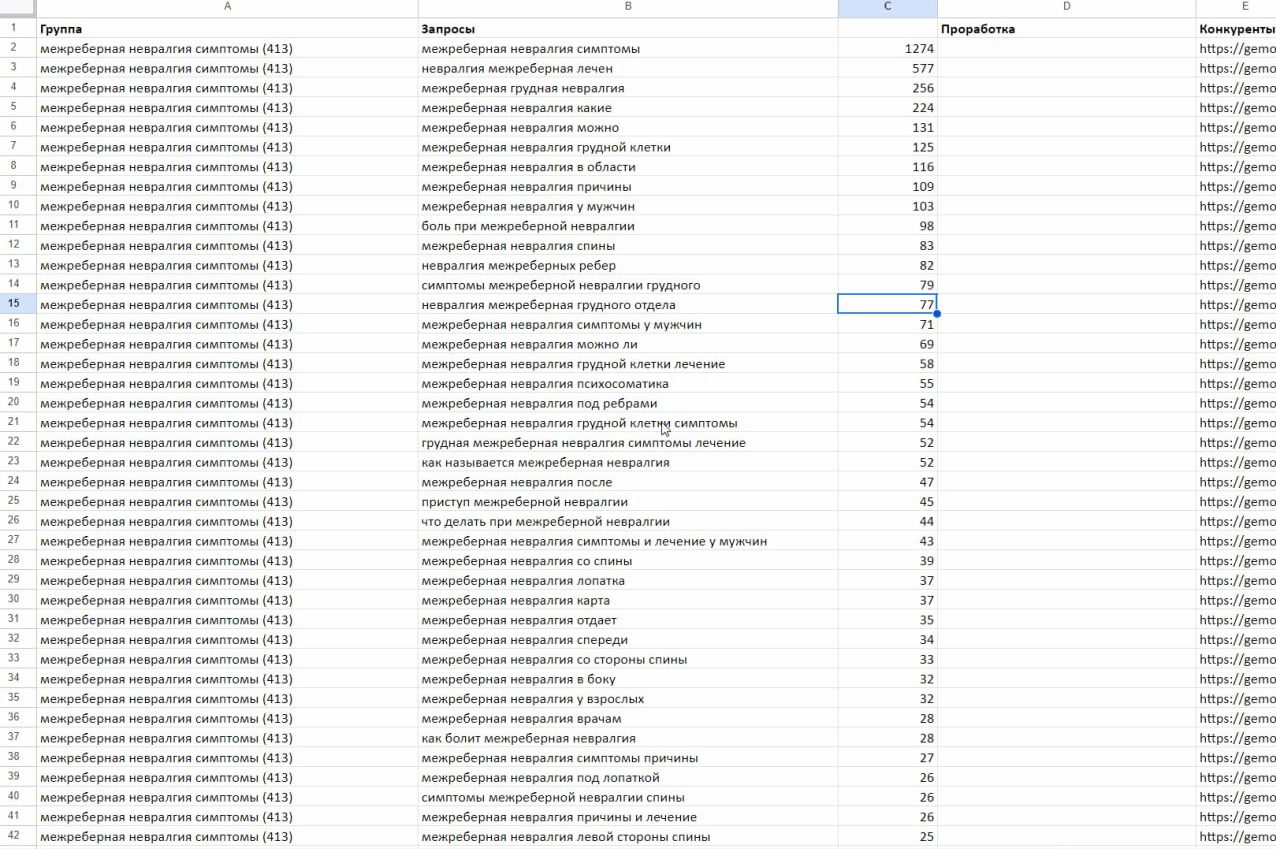Click cell 'как болит межреберная невралгия'
Viewport: 1276px width, 849px height.
click(x=628, y=738)
